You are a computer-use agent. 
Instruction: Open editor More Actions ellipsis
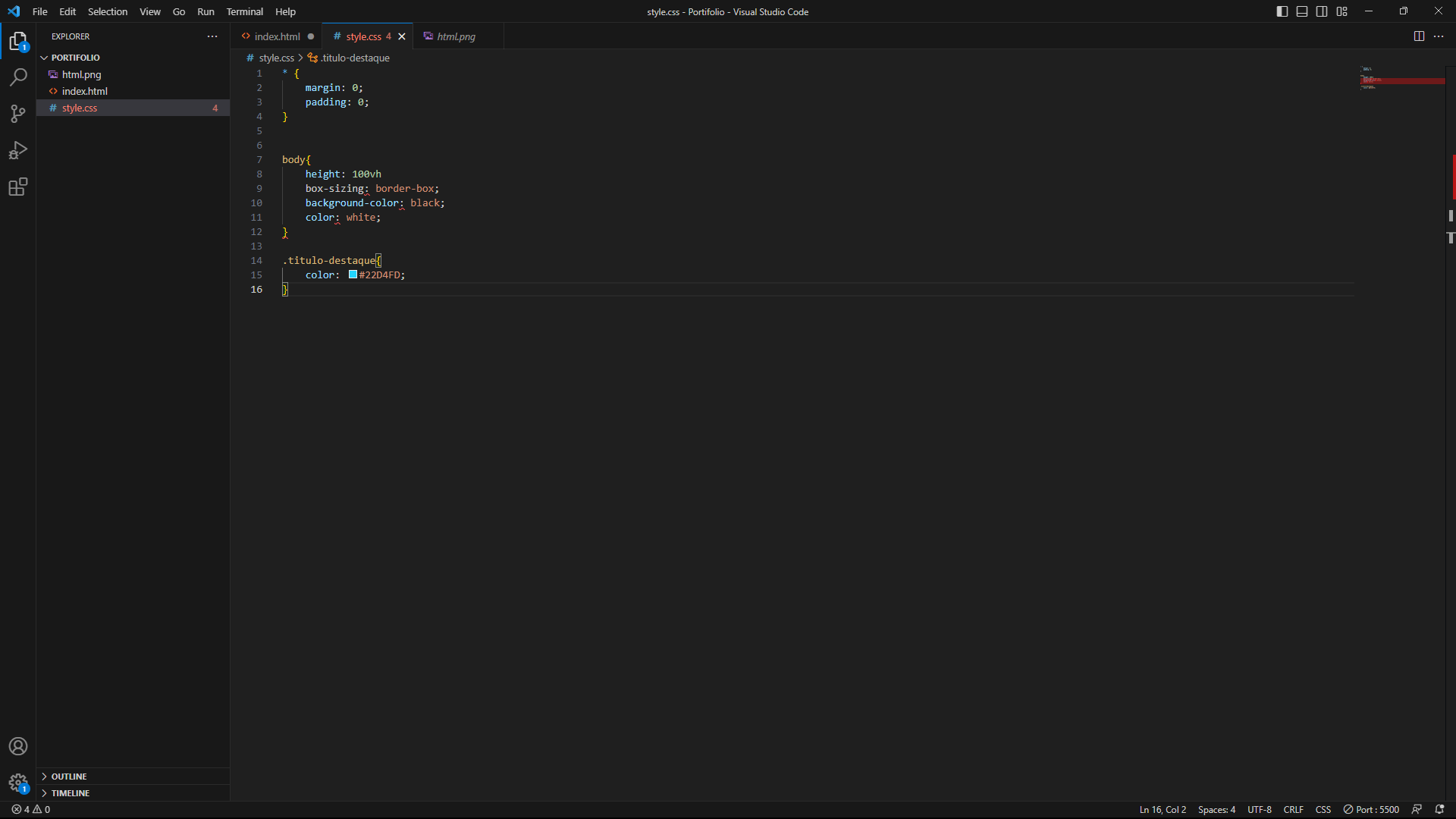(x=1439, y=36)
